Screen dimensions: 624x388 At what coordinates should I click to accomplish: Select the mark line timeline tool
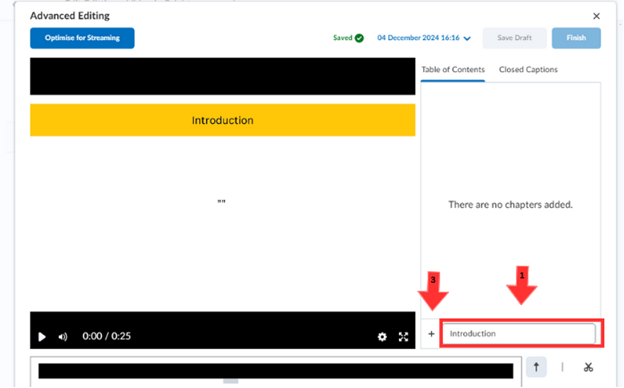tap(562, 367)
